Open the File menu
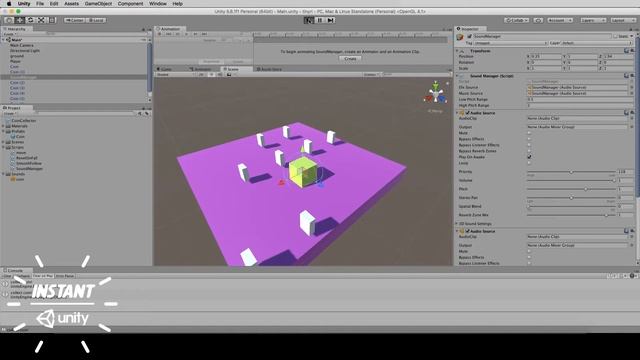Image resolution: width=640 pixels, height=360 pixels. click(x=40, y=4)
